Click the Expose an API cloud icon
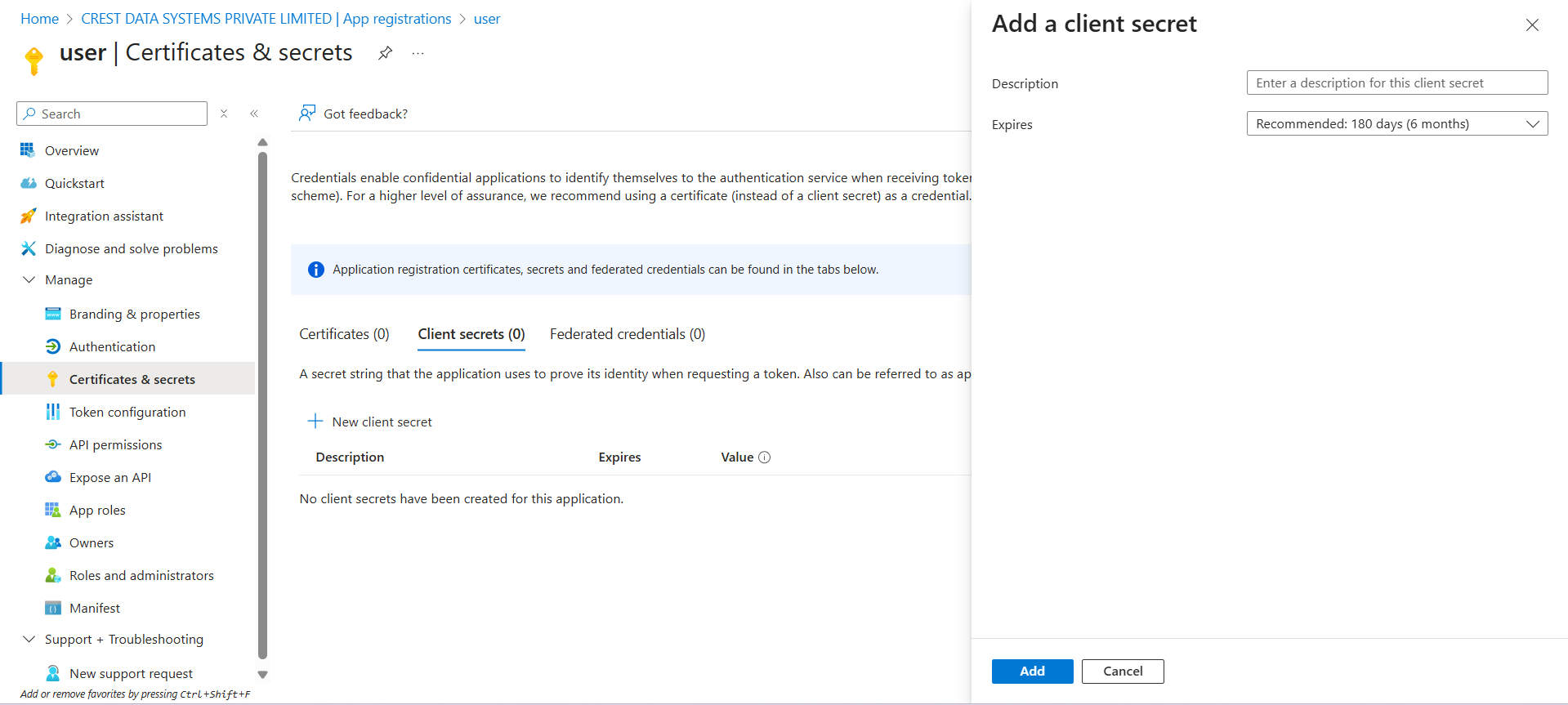This screenshot has width=1568, height=705. click(x=53, y=477)
